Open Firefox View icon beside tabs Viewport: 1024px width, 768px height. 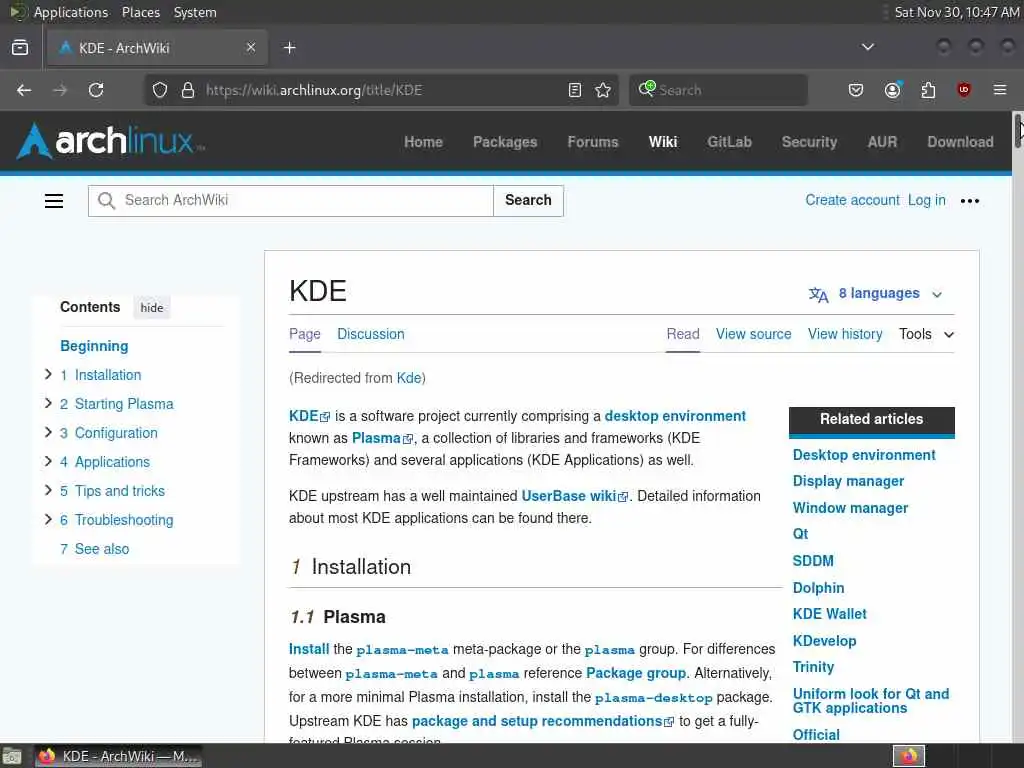click(20, 47)
